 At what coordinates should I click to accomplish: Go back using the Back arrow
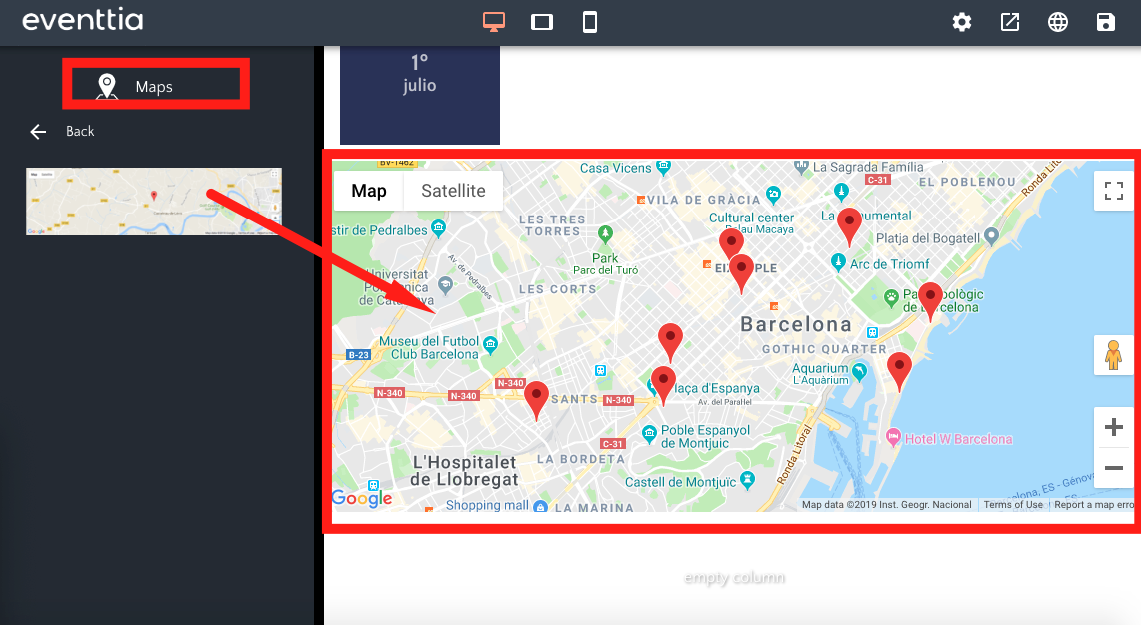click(40, 132)
